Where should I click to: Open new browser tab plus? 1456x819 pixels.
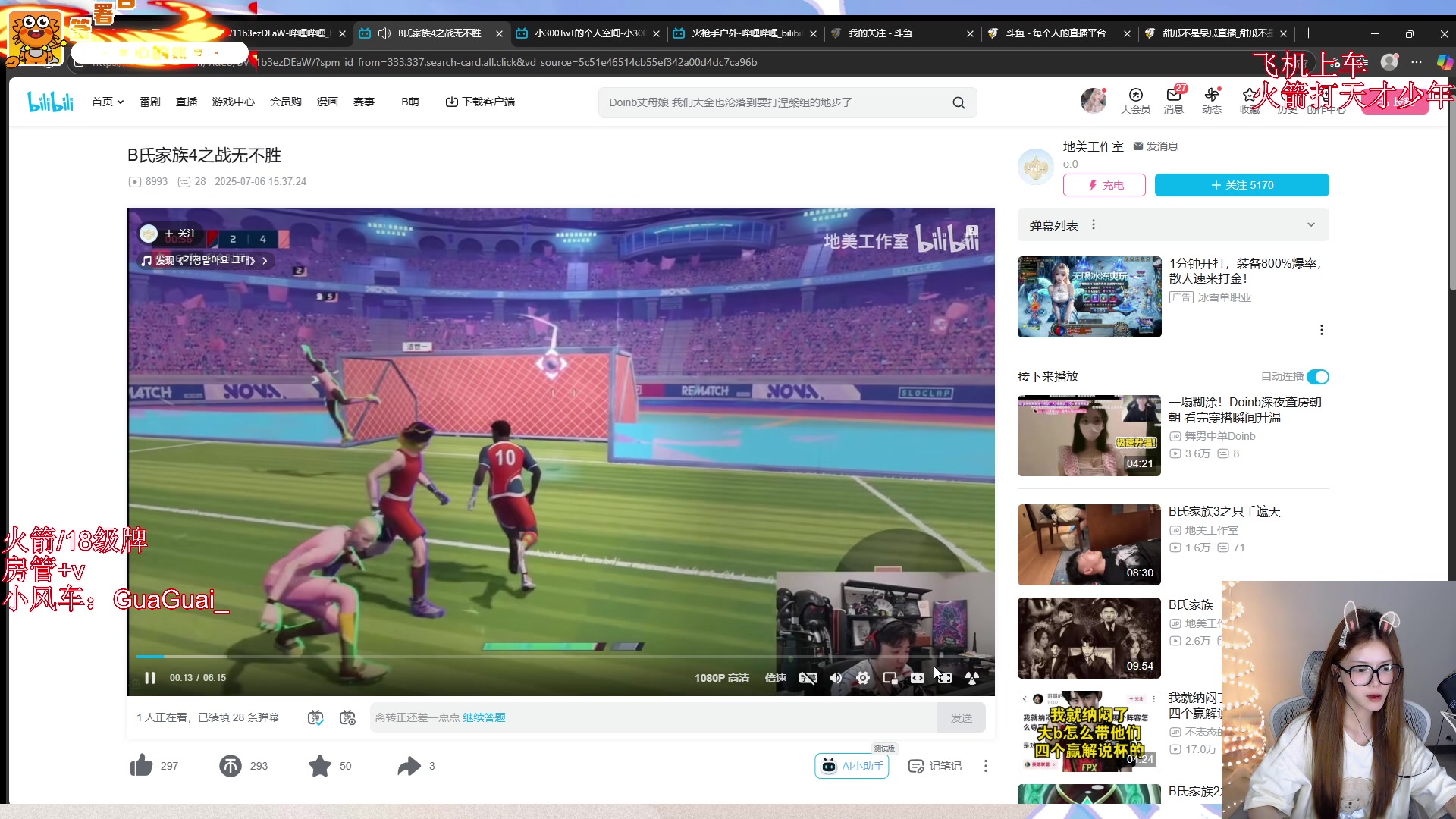point(1308,33)
